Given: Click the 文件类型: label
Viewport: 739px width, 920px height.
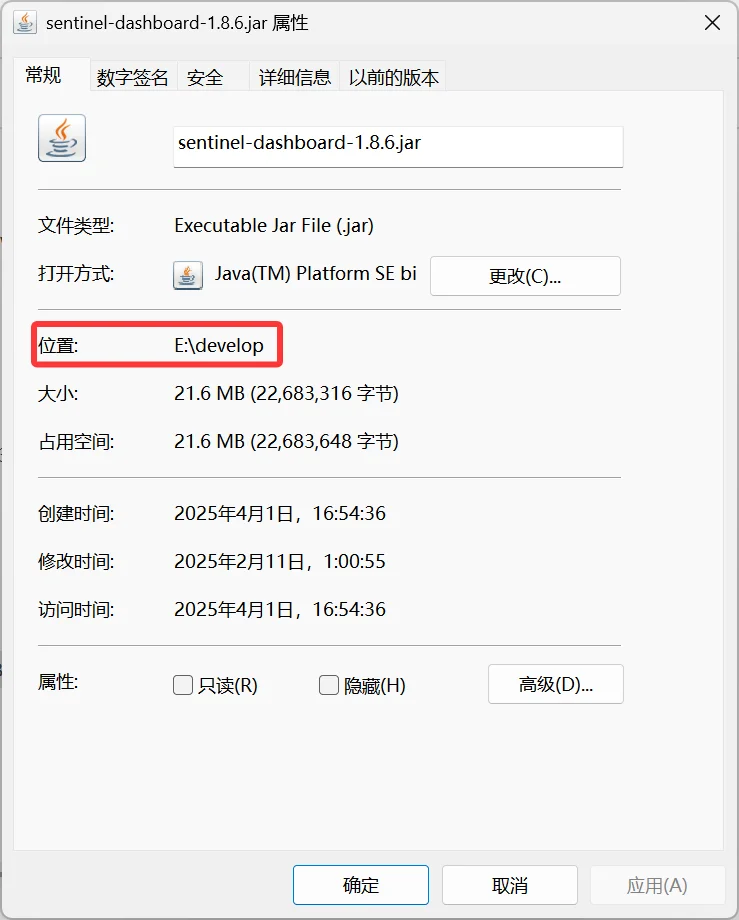Looking at the screenshot, I should pos(76,225).
